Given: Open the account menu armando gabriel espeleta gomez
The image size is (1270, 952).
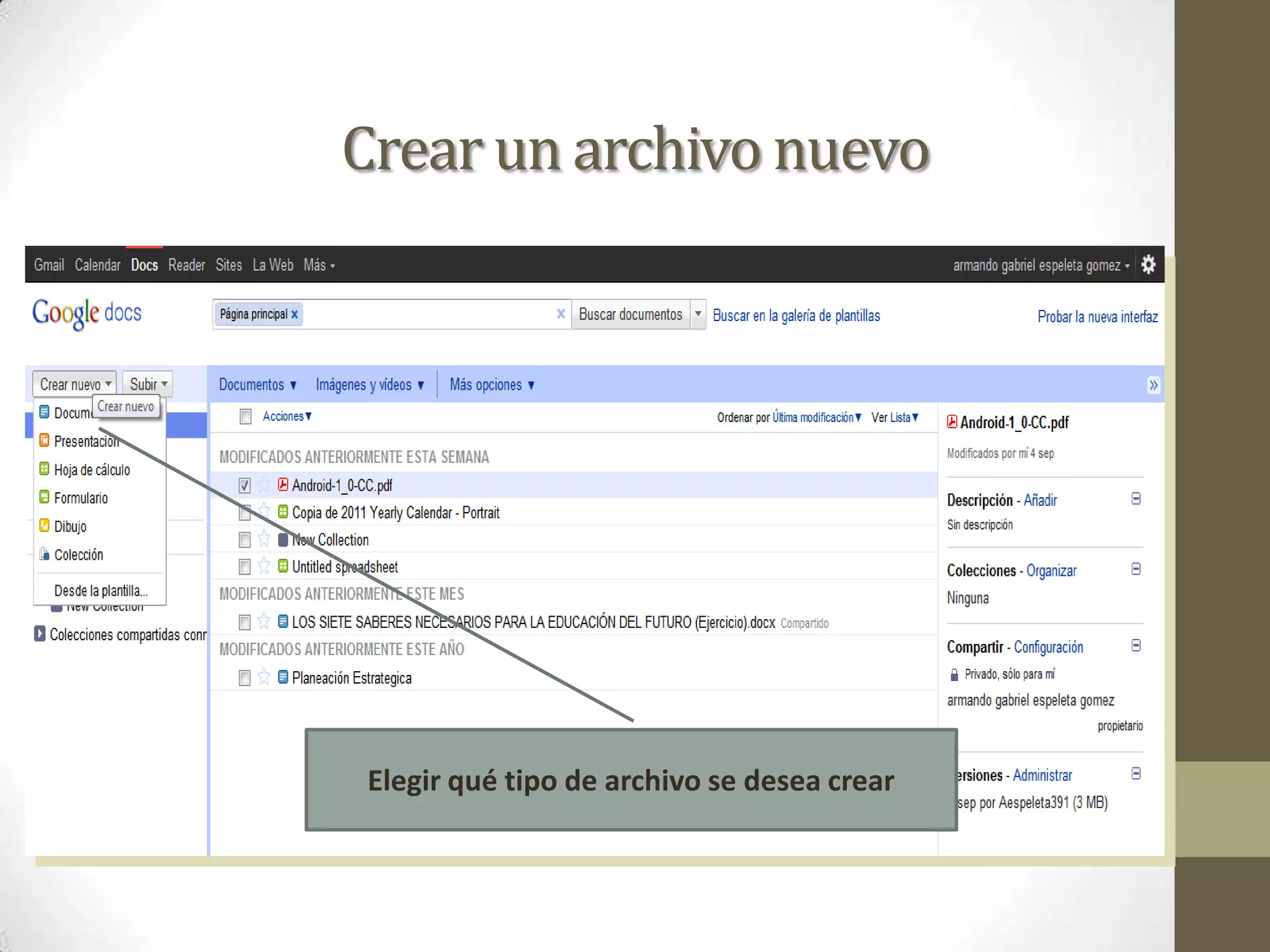Looking at the screenshot, I should (x=1041, y=265).
